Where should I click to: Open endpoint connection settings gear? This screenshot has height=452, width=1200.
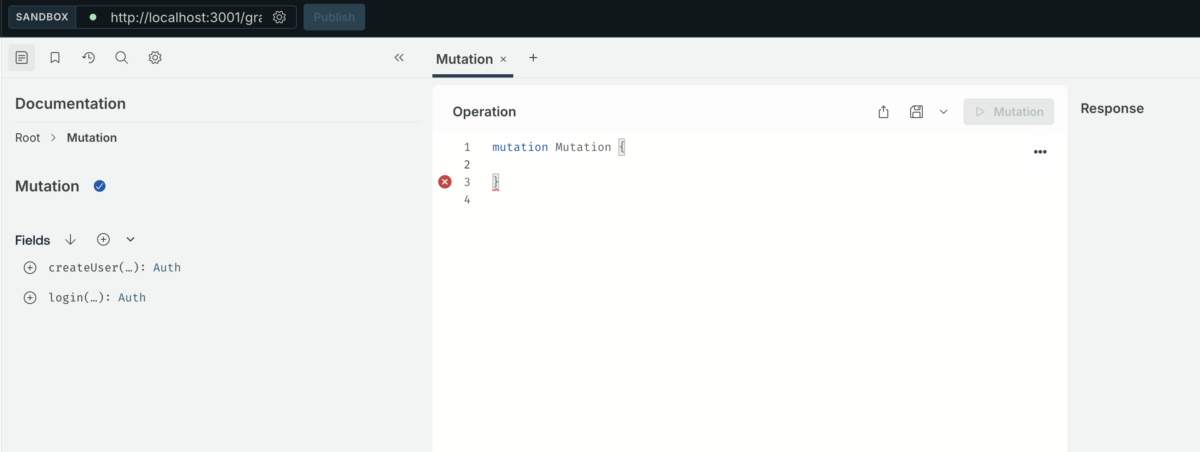pyautogui.click(x=280, y=17)
